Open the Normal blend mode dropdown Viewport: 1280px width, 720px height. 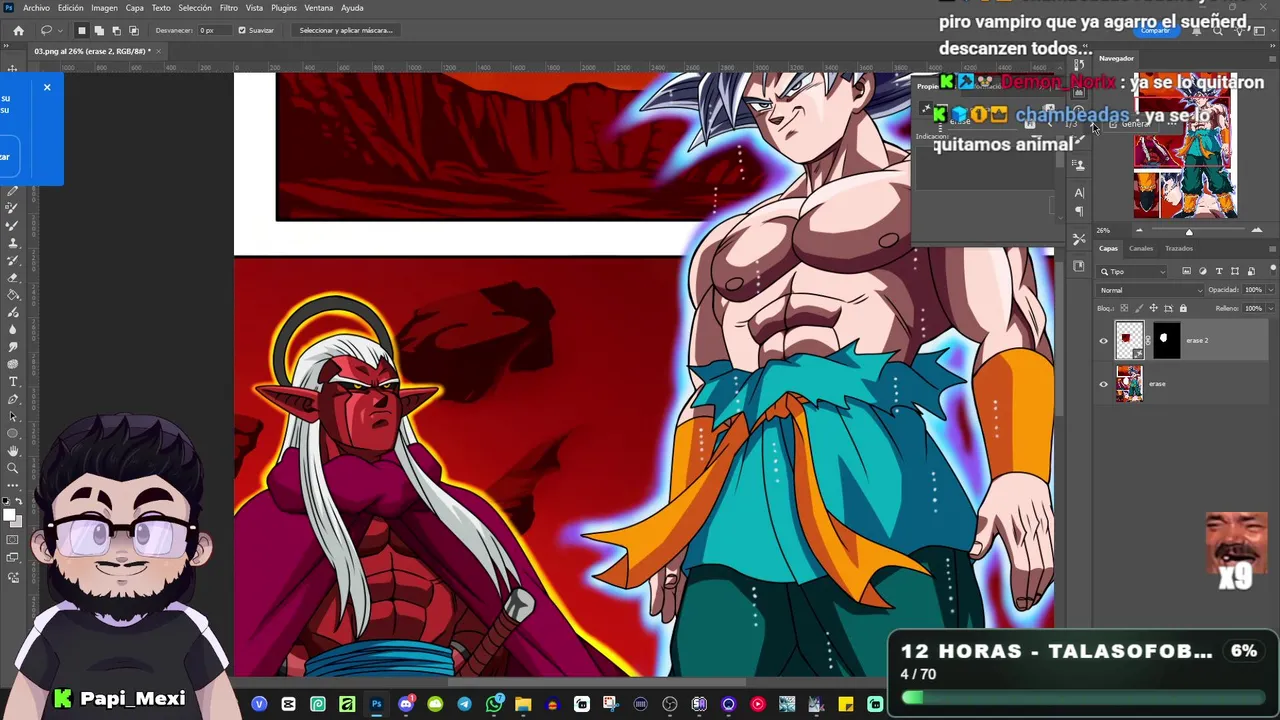point(1149,290)
